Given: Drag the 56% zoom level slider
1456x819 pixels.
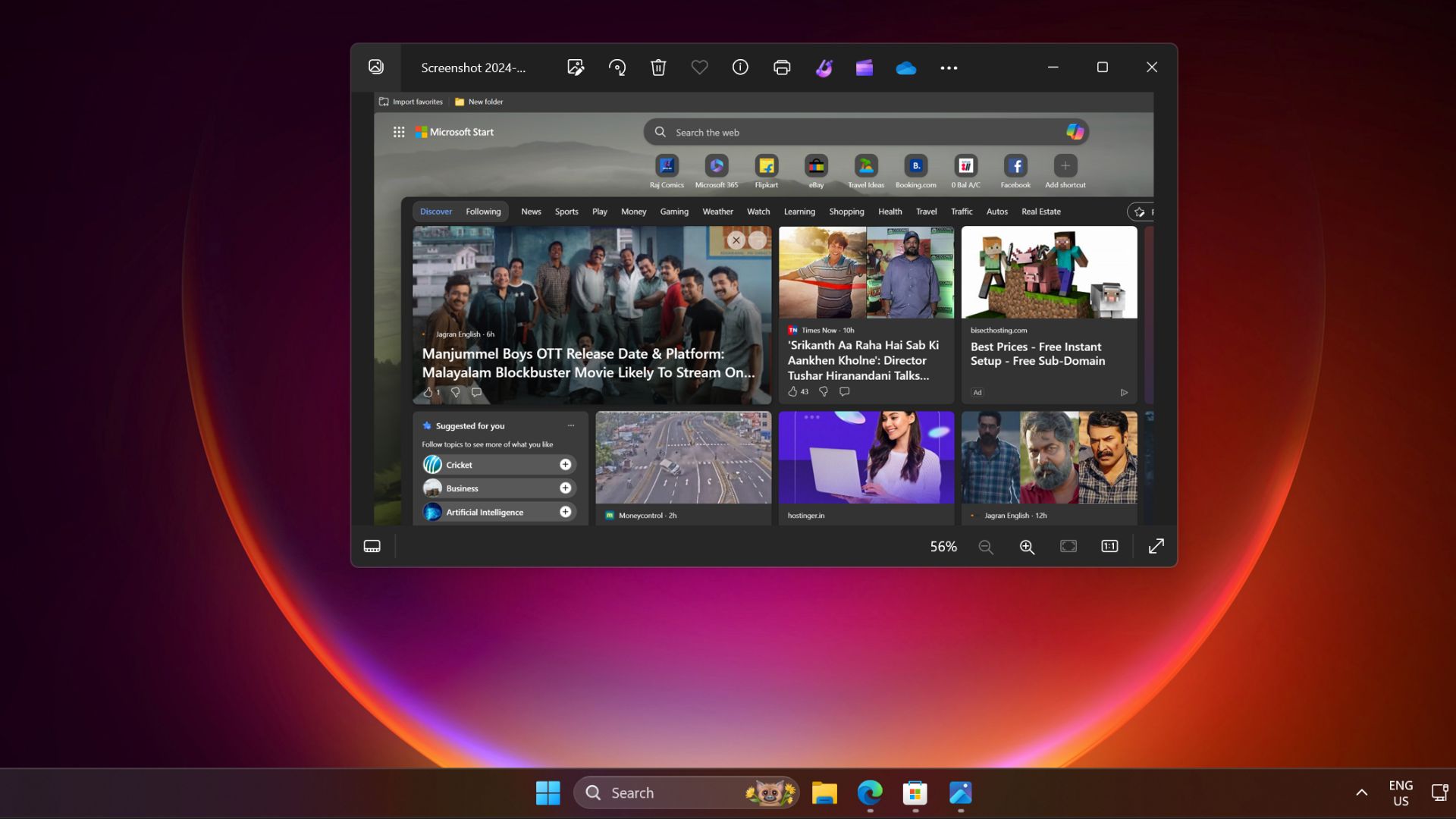Looking at the screenshot, I should pos(943,546).
